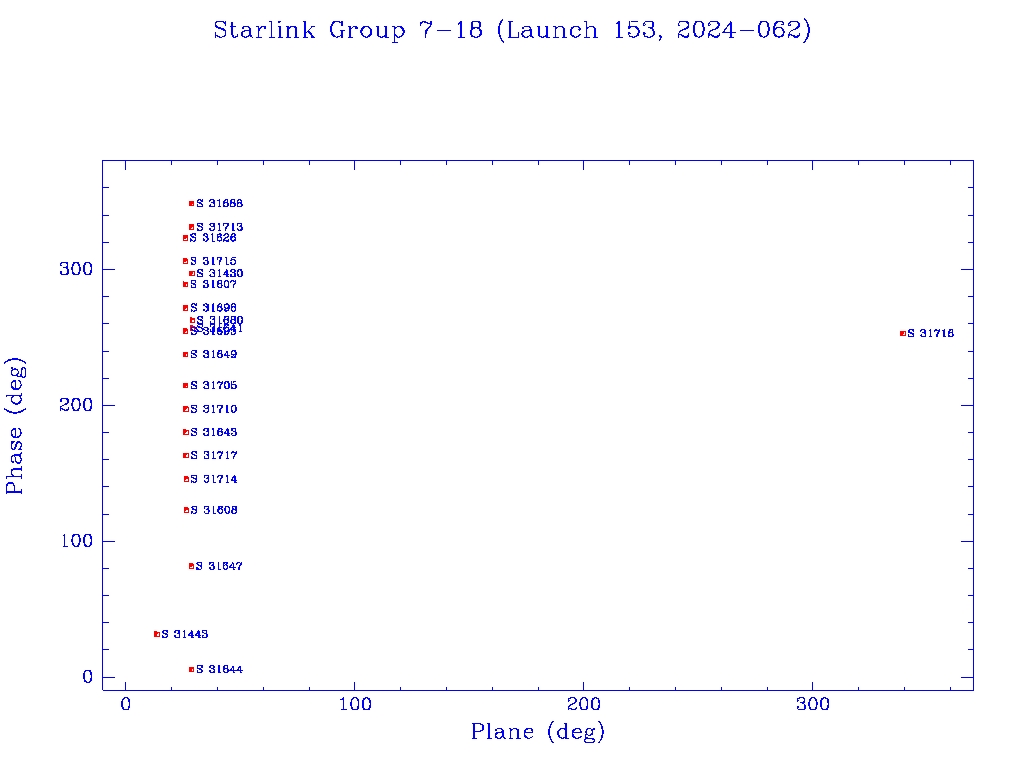Click the Phase (deg) axis title

[x=15, y=425]
